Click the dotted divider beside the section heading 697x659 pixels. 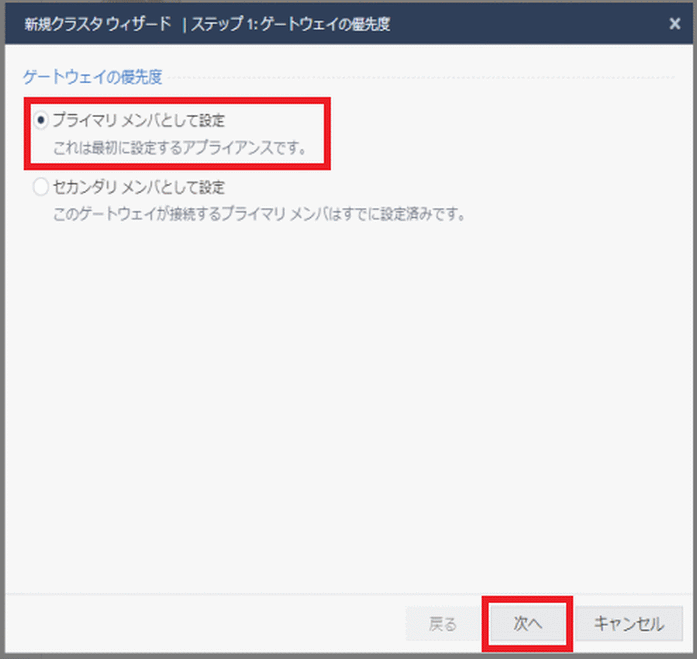tap(420, 77)
